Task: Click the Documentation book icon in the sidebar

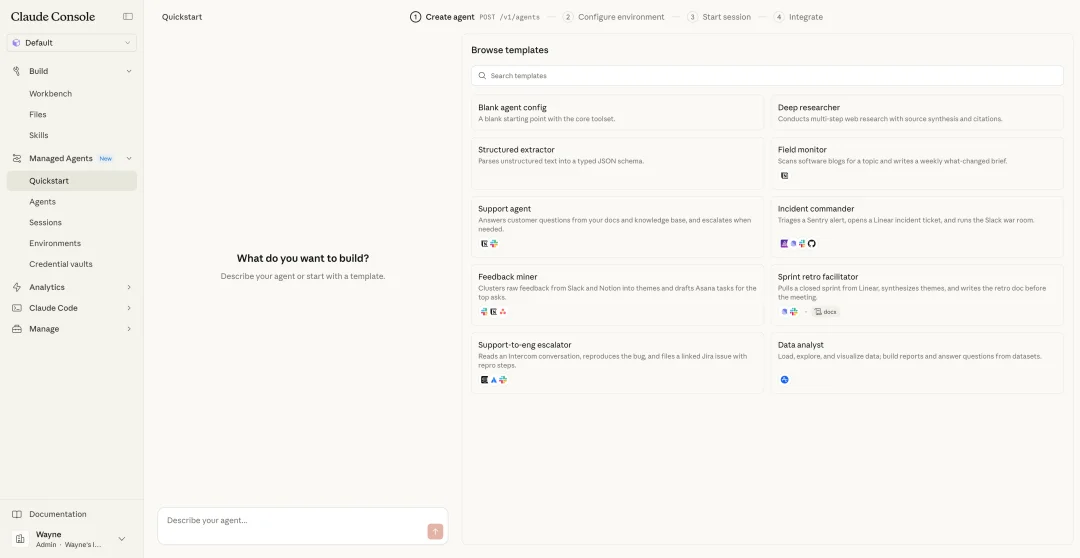Action: (x=17, y=514)
